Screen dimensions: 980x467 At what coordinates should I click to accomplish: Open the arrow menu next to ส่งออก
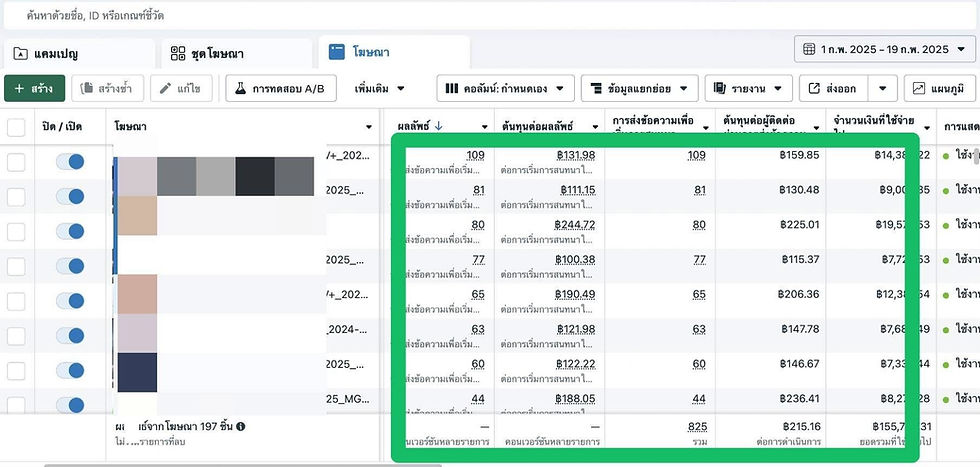tap(882, 88)
